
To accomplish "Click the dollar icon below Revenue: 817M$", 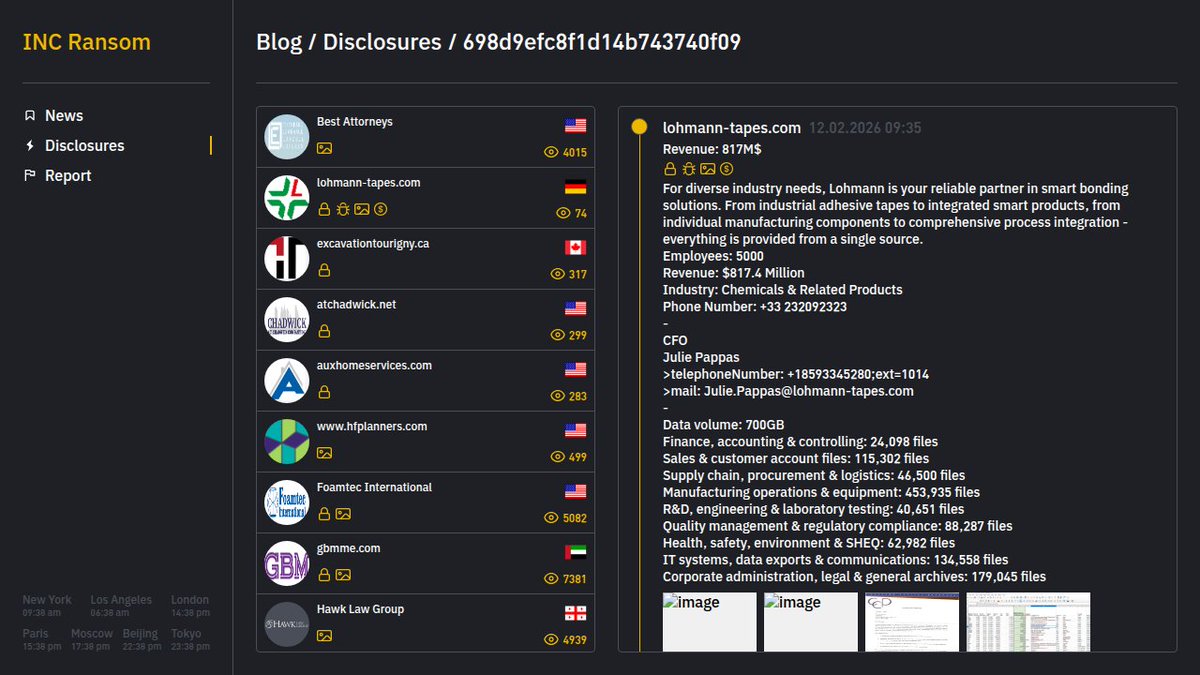I will 726,169.
